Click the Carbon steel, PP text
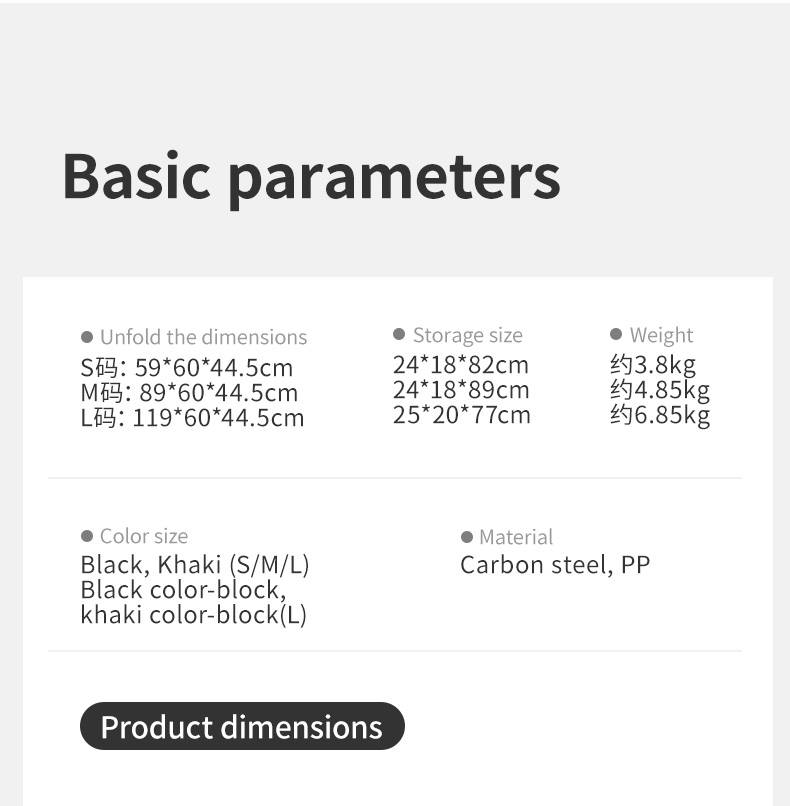Screen dimensions: 790x806 tap(555, 565)
